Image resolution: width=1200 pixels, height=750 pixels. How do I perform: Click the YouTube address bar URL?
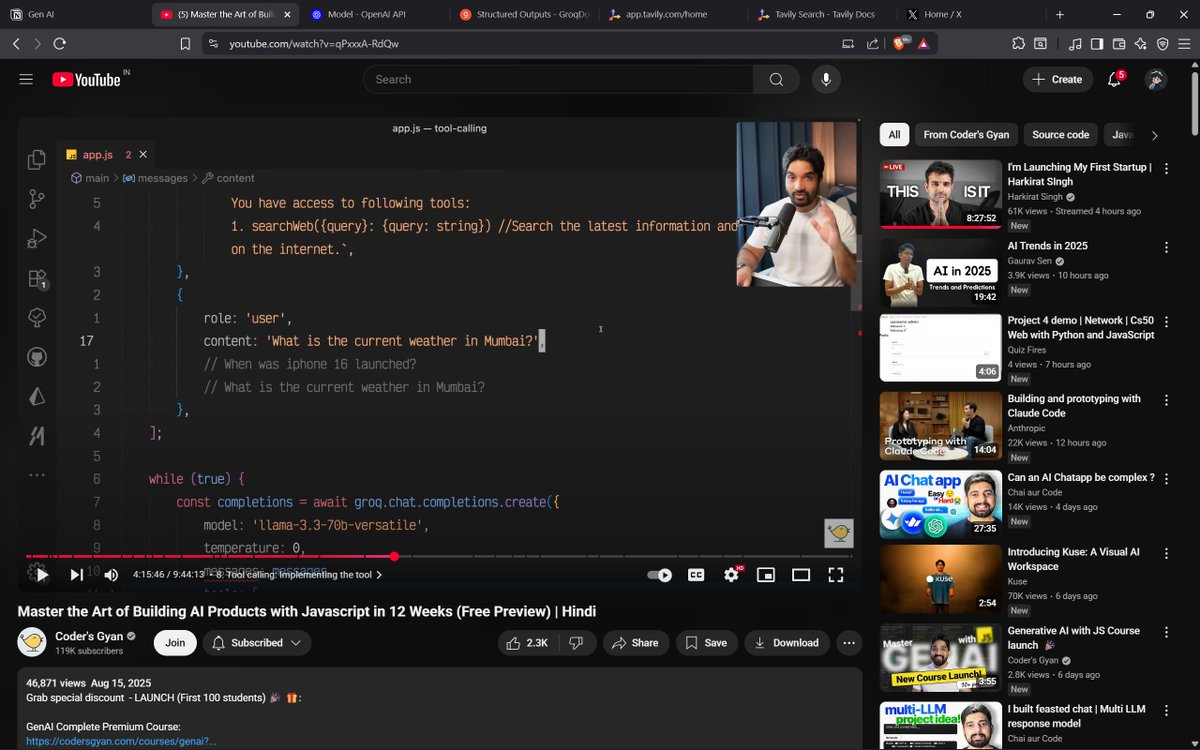point(314,44)
